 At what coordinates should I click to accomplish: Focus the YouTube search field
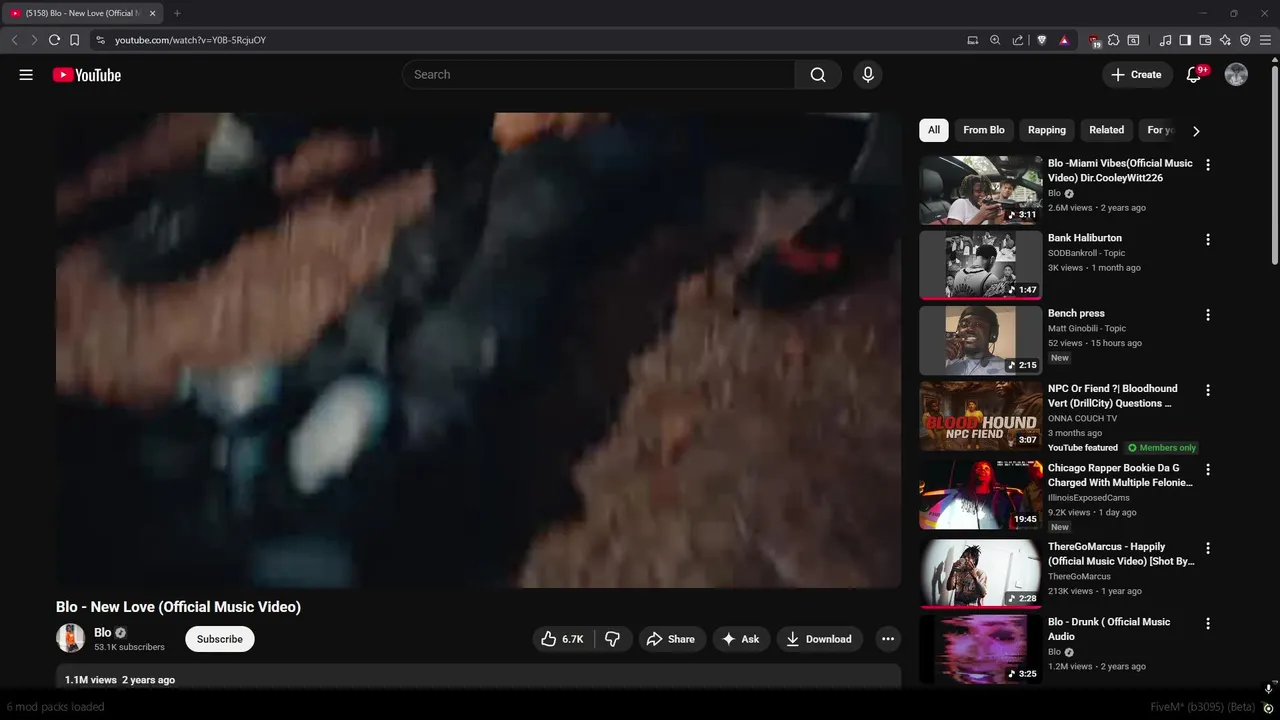pyautogui.click(x=598, y=75)
